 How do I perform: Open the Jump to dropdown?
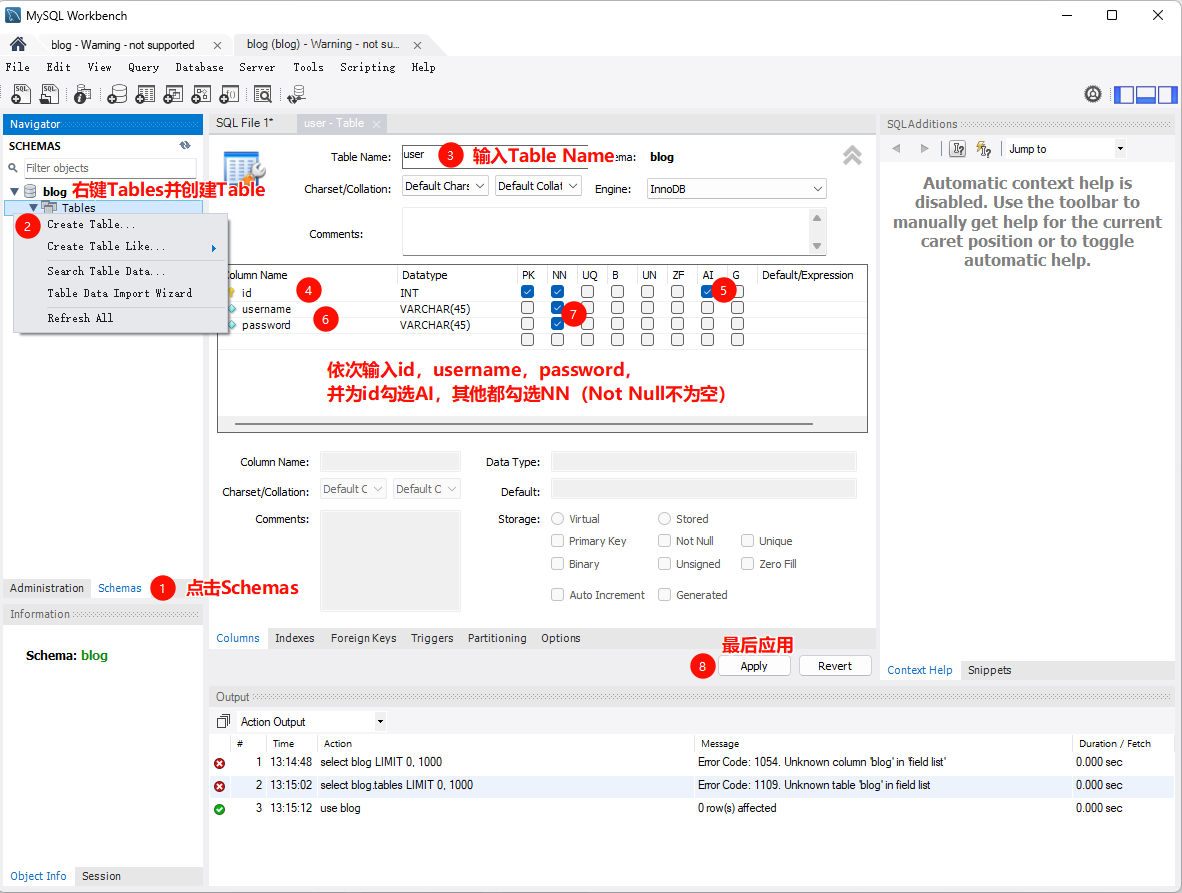pos(1066,149)
